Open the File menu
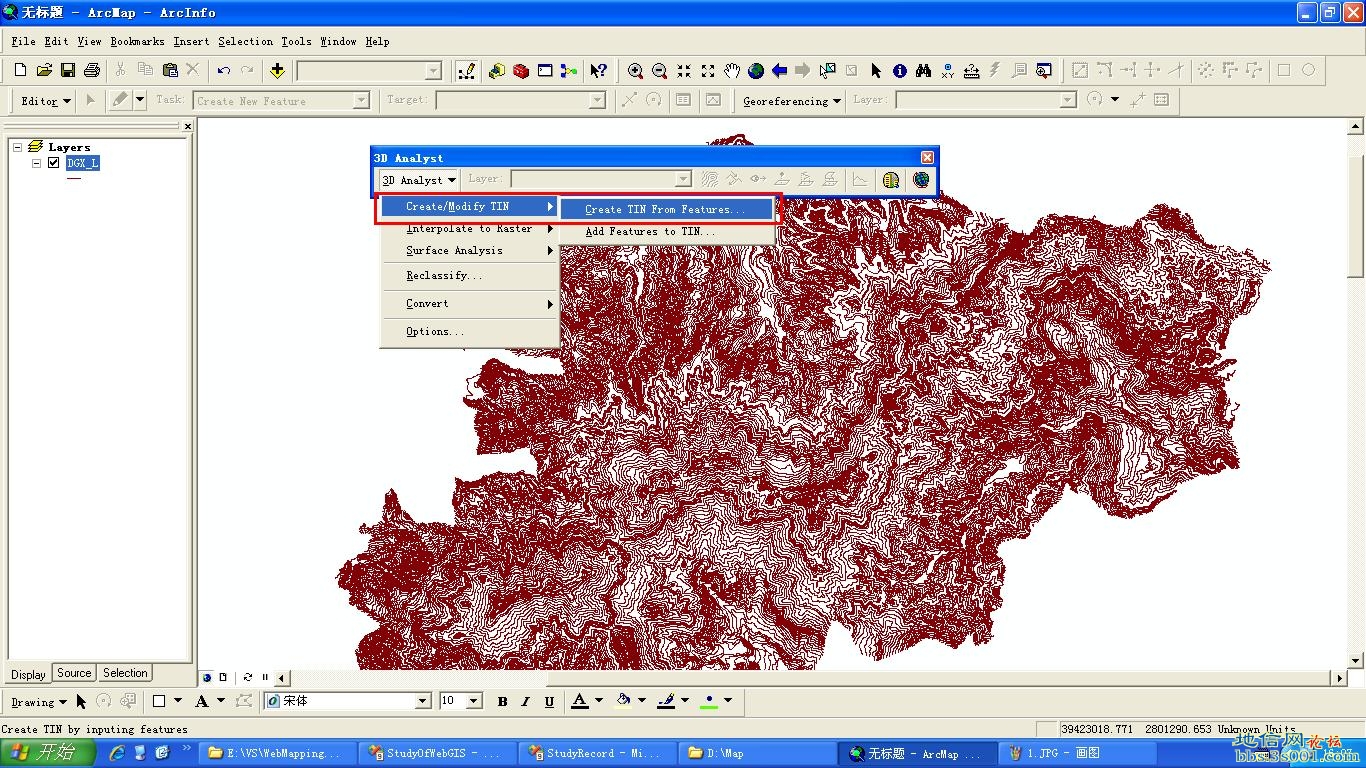The width and height of the screenshot is (1366, 768). point(23,41)
